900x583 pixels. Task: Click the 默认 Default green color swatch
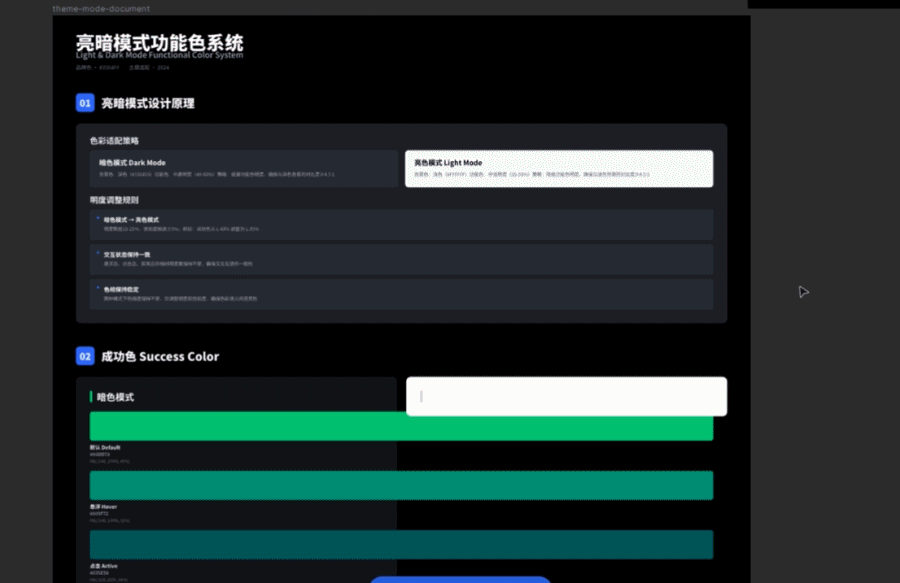(x=400, y=427)
